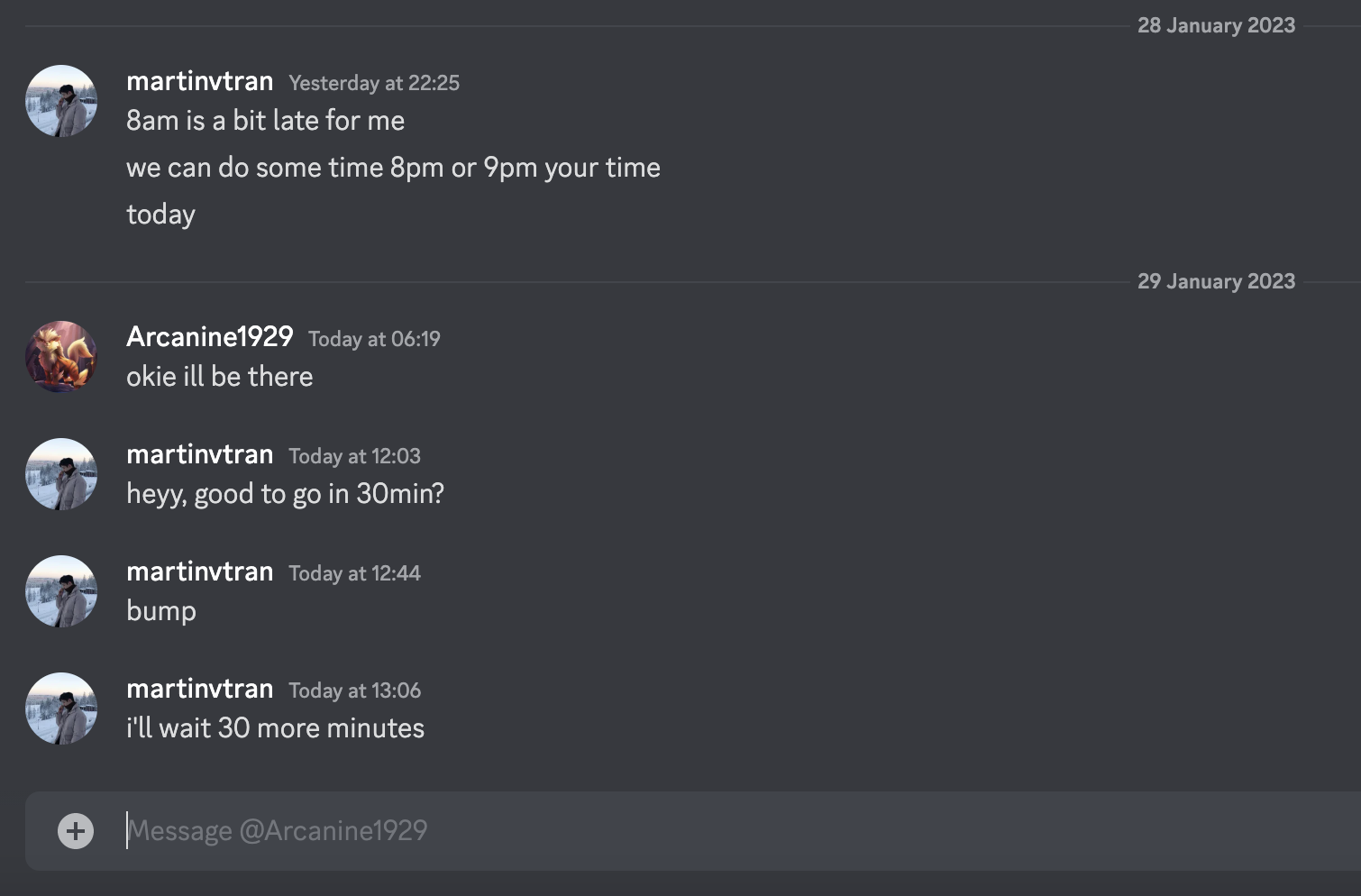Click the plus attachment button
The height and width of the screenshot is (896, 1361).
(x=76, y=830)
